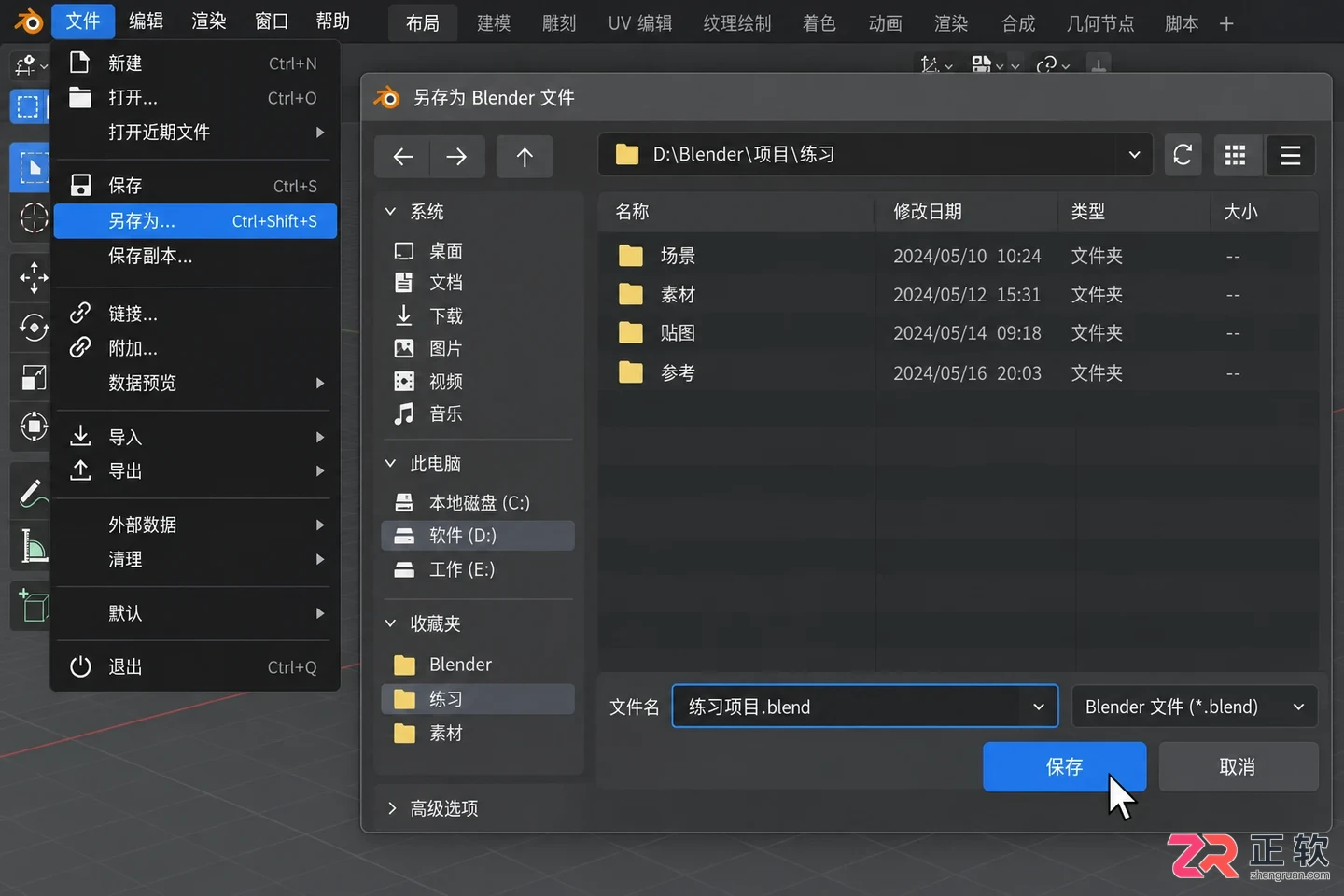Image resolution: width=1344 pixels, height=896 pixels.
Task: Select the rotate tool in left toolbar
Action: [x=34, y=328]
